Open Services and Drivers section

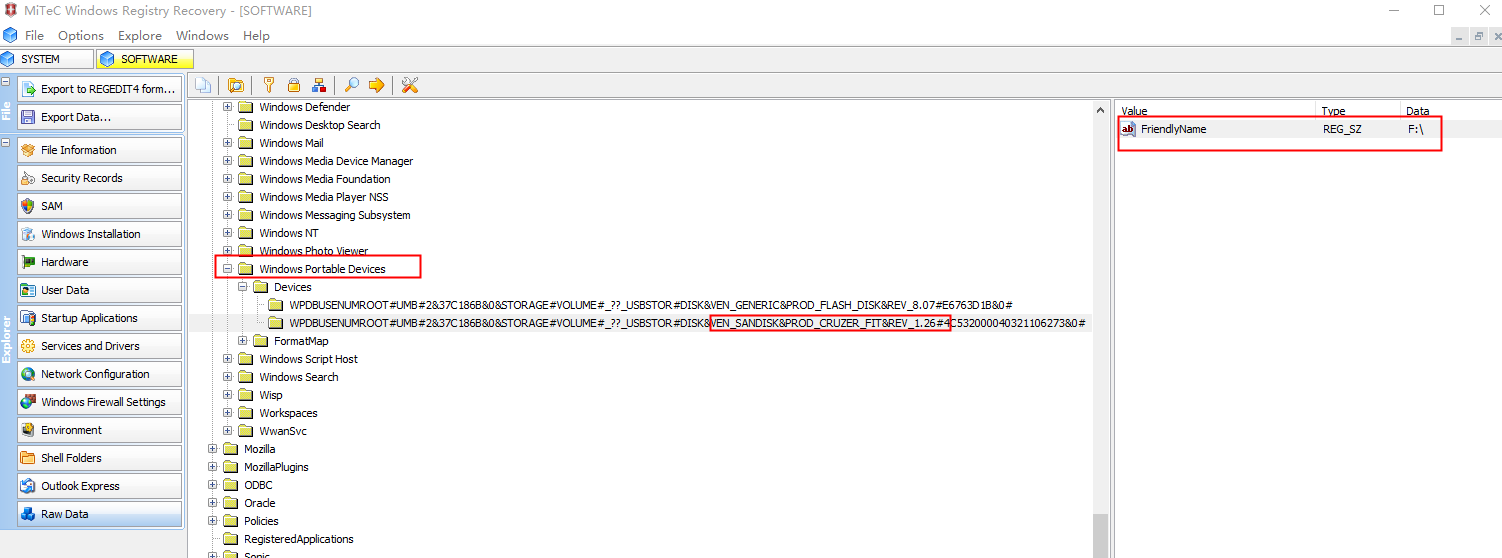[x=99, y=346]
